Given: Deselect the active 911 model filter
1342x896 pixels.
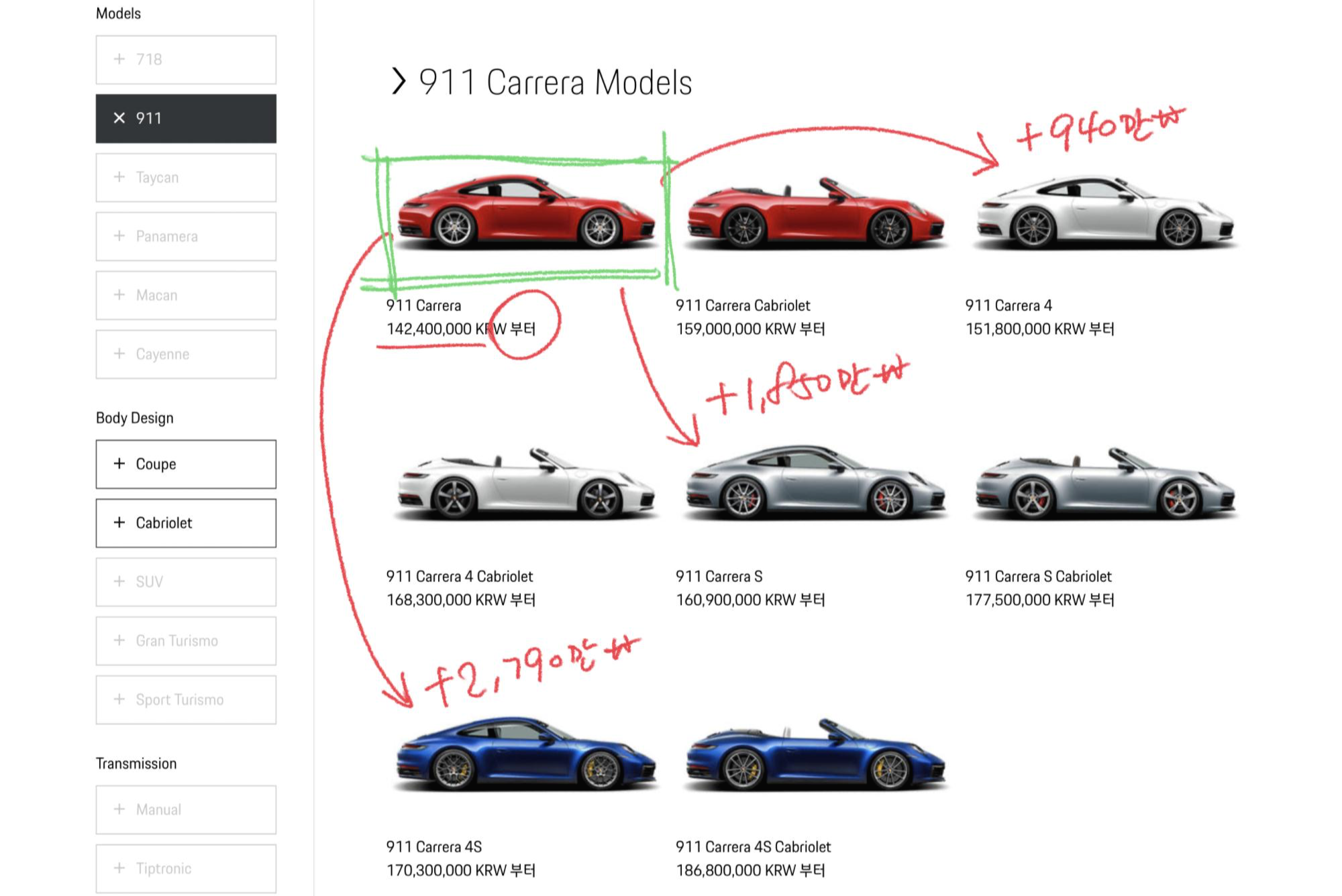Looking at the screenshot, I should 186,119.
